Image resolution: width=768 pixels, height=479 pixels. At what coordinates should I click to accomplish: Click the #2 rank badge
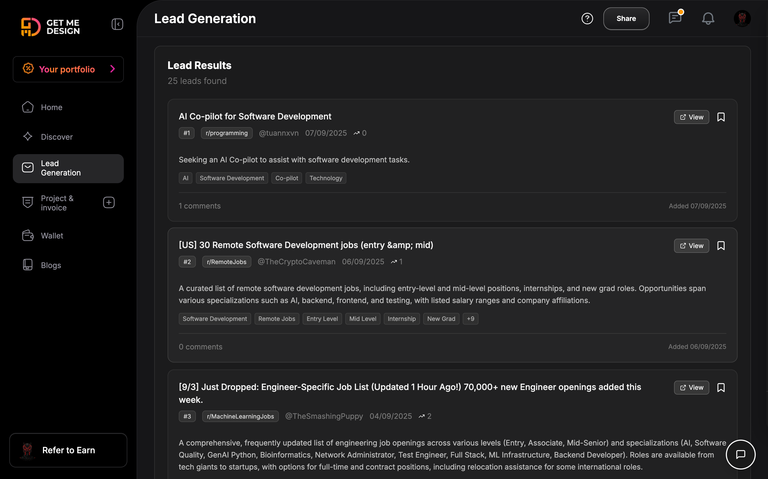187,262
